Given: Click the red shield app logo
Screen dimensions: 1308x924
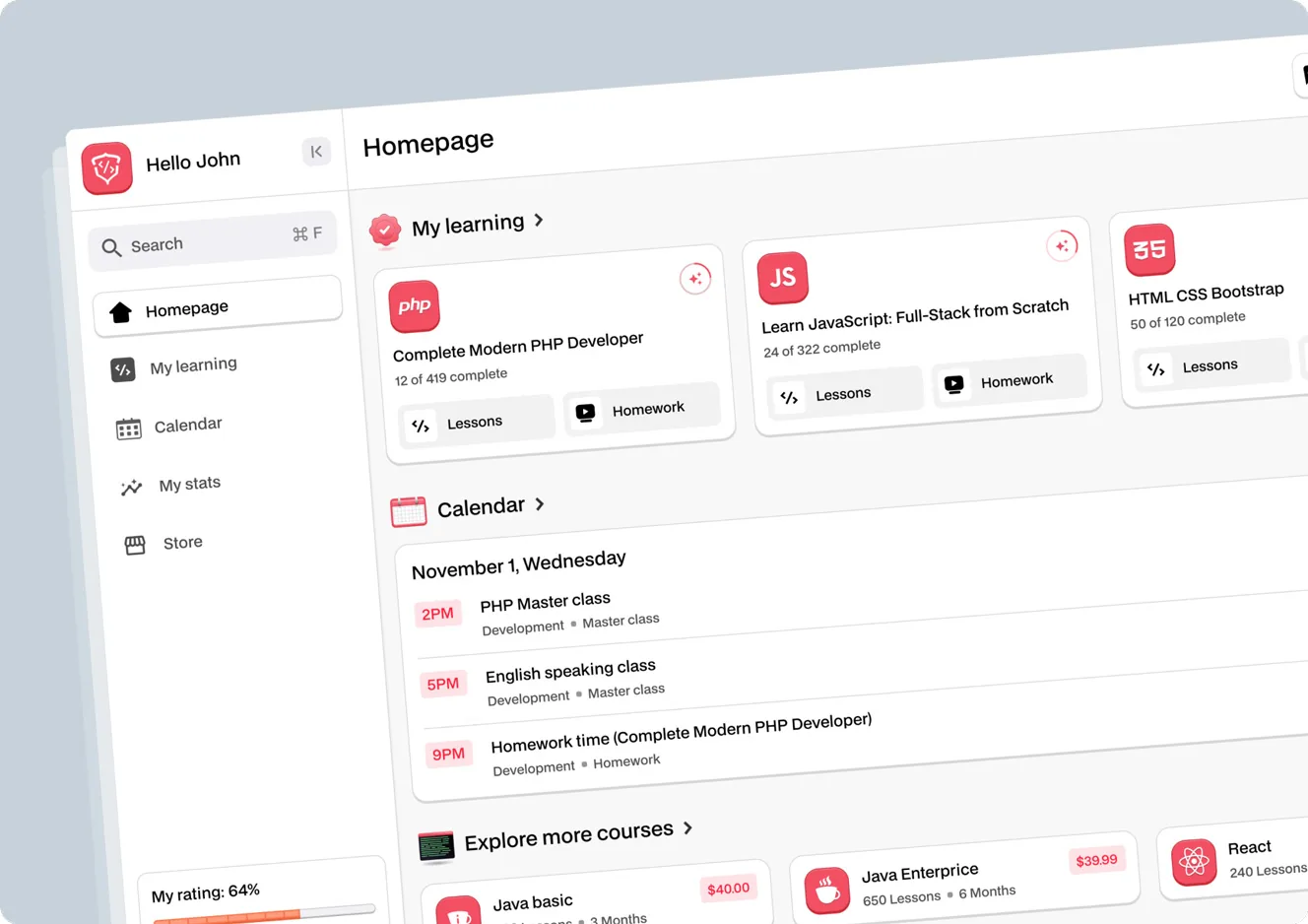Looking at the screenshot, I should tap(106, 168).
